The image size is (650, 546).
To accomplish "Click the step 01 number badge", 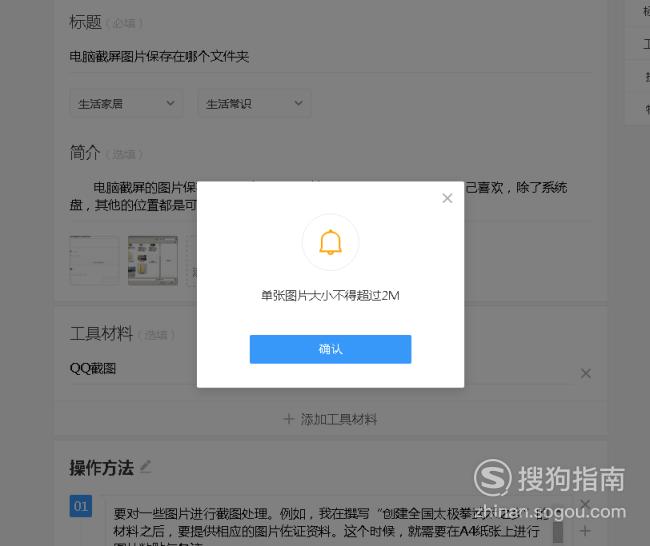I will [81, 506].
